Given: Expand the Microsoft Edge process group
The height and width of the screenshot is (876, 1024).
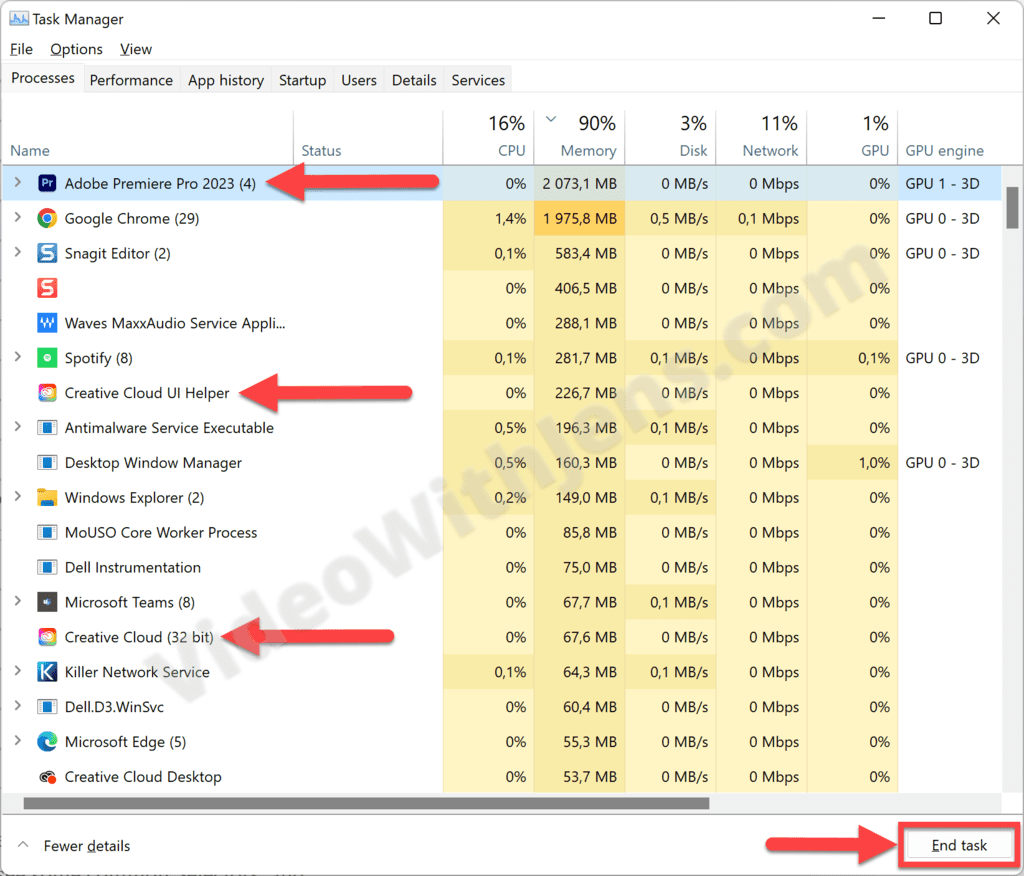Looking at the screenshot, I should point(18,741).
